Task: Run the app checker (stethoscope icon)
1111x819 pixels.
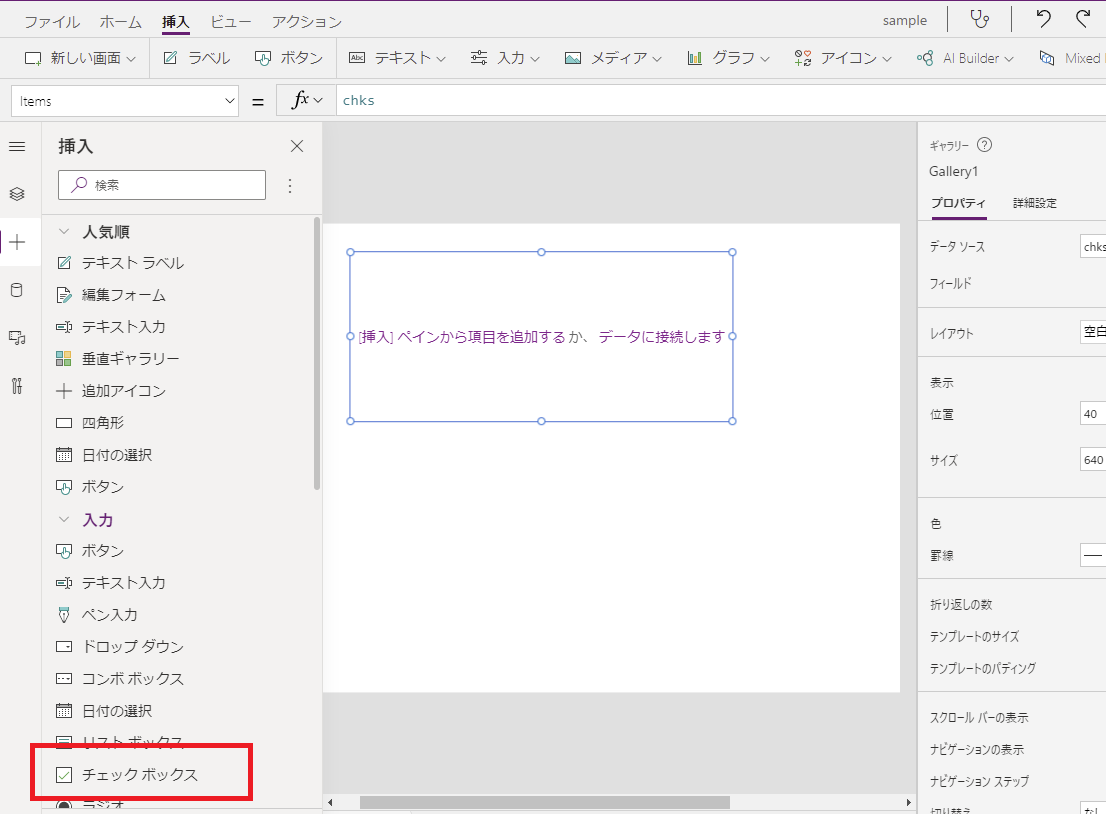Action: pos(980,19)
